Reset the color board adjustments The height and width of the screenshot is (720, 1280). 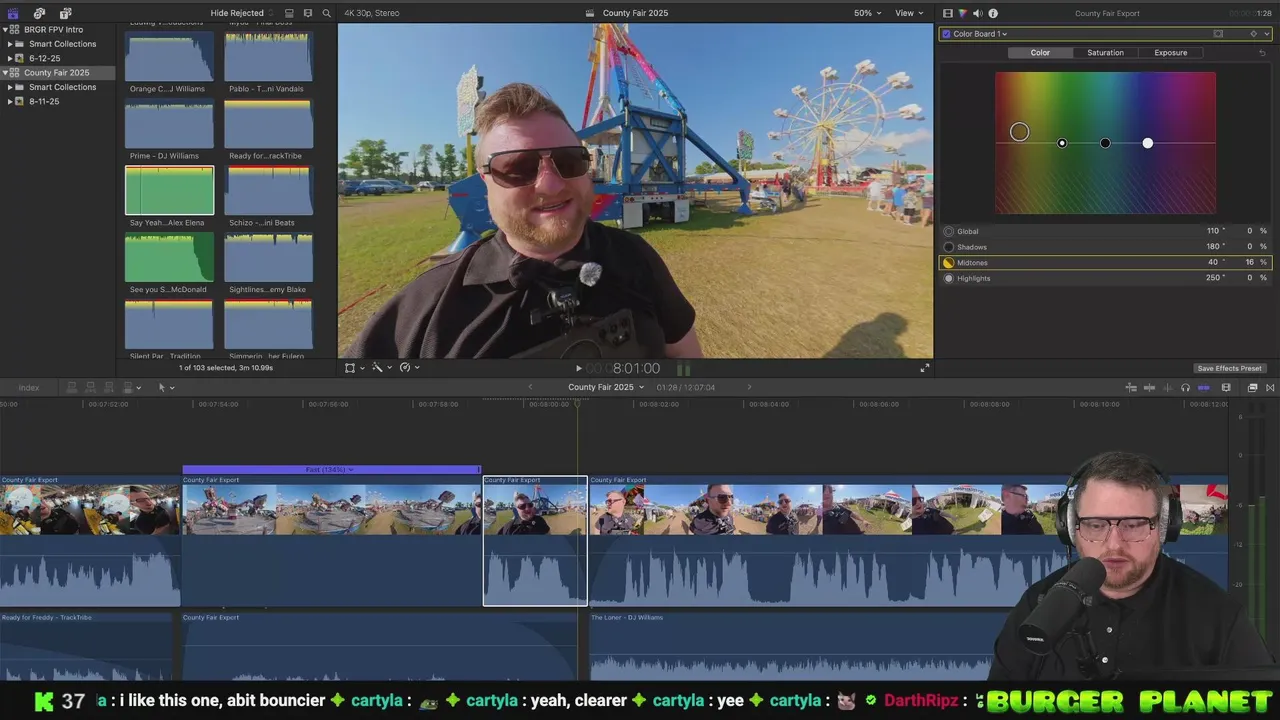pos(1262,52)
